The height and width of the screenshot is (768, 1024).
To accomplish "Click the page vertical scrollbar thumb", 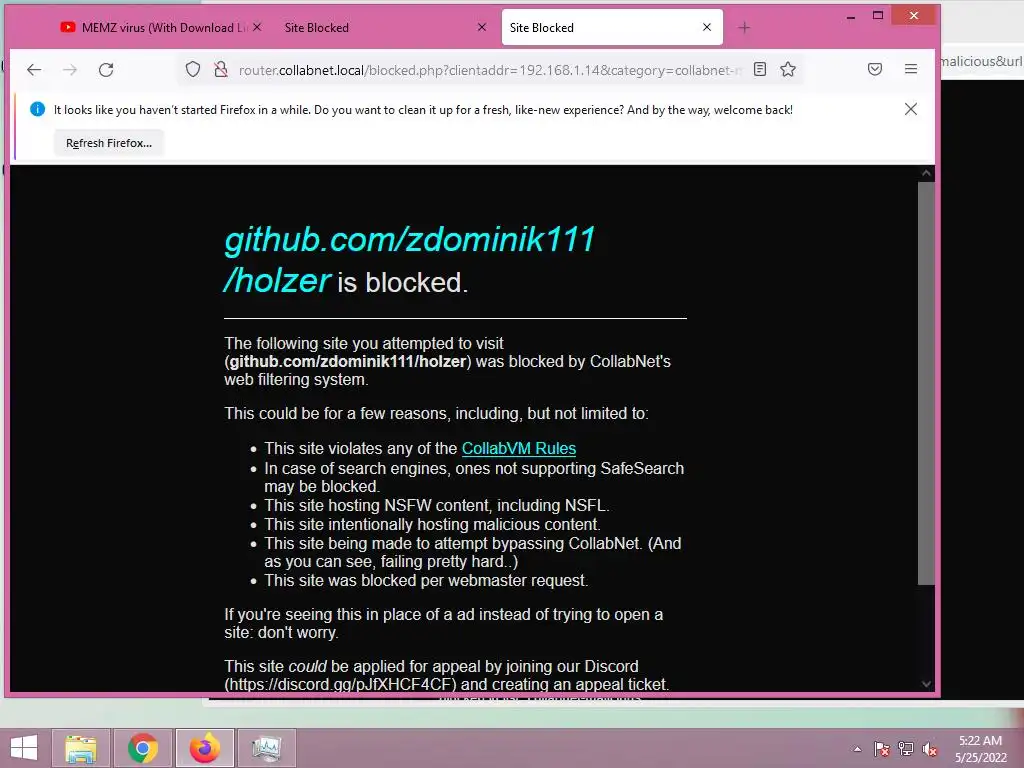I will coord(926,383).
